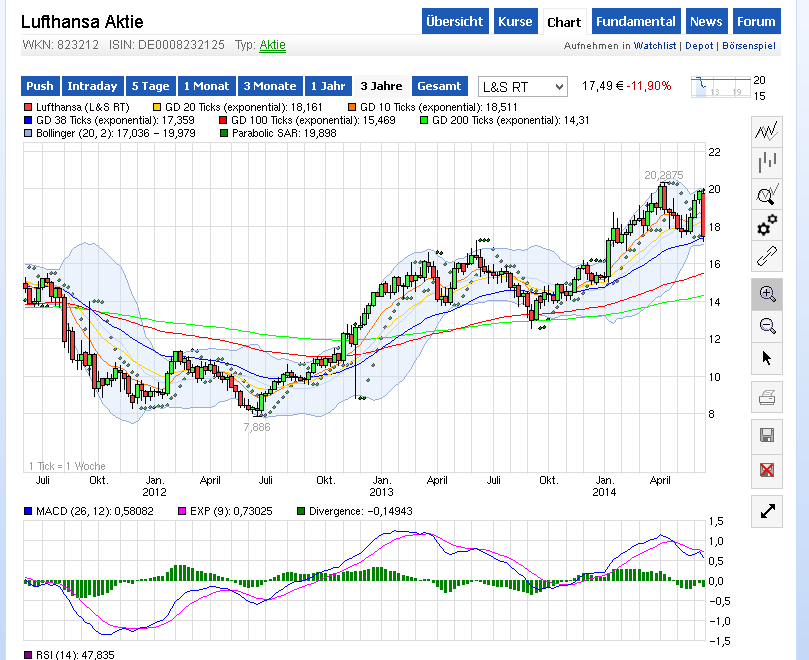Image resolution: width=809 pixels, height=660 pixels.
Task: Select the 1 Jahr time range
Action: pyautogui.click(x=327, y=87)
